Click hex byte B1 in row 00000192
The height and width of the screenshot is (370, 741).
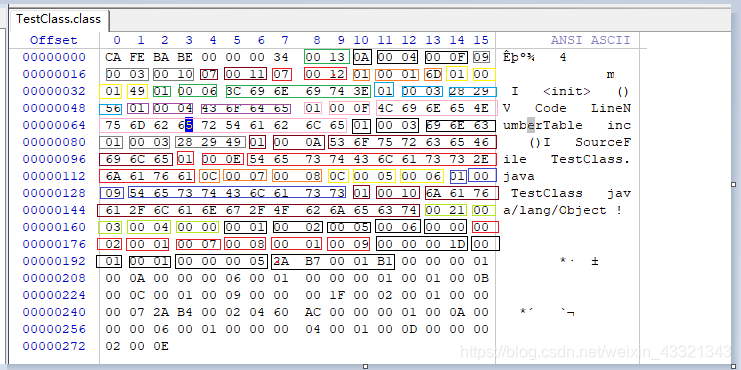click(x=386, y=261)
